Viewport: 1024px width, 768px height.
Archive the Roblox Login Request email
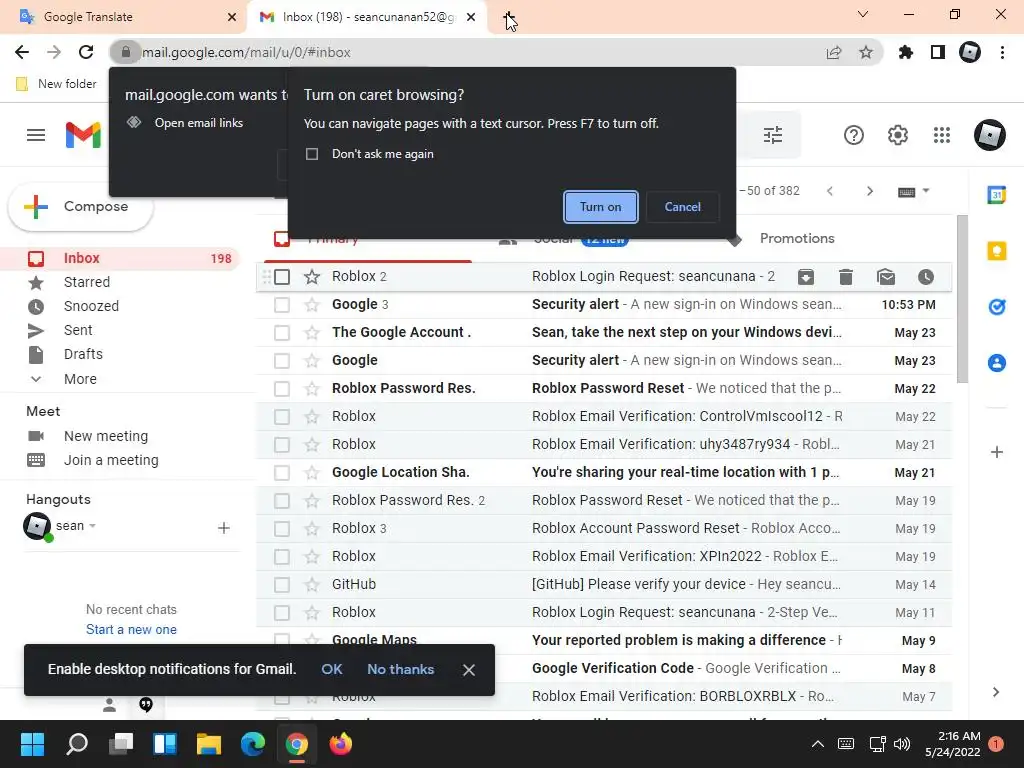[806, 277]
